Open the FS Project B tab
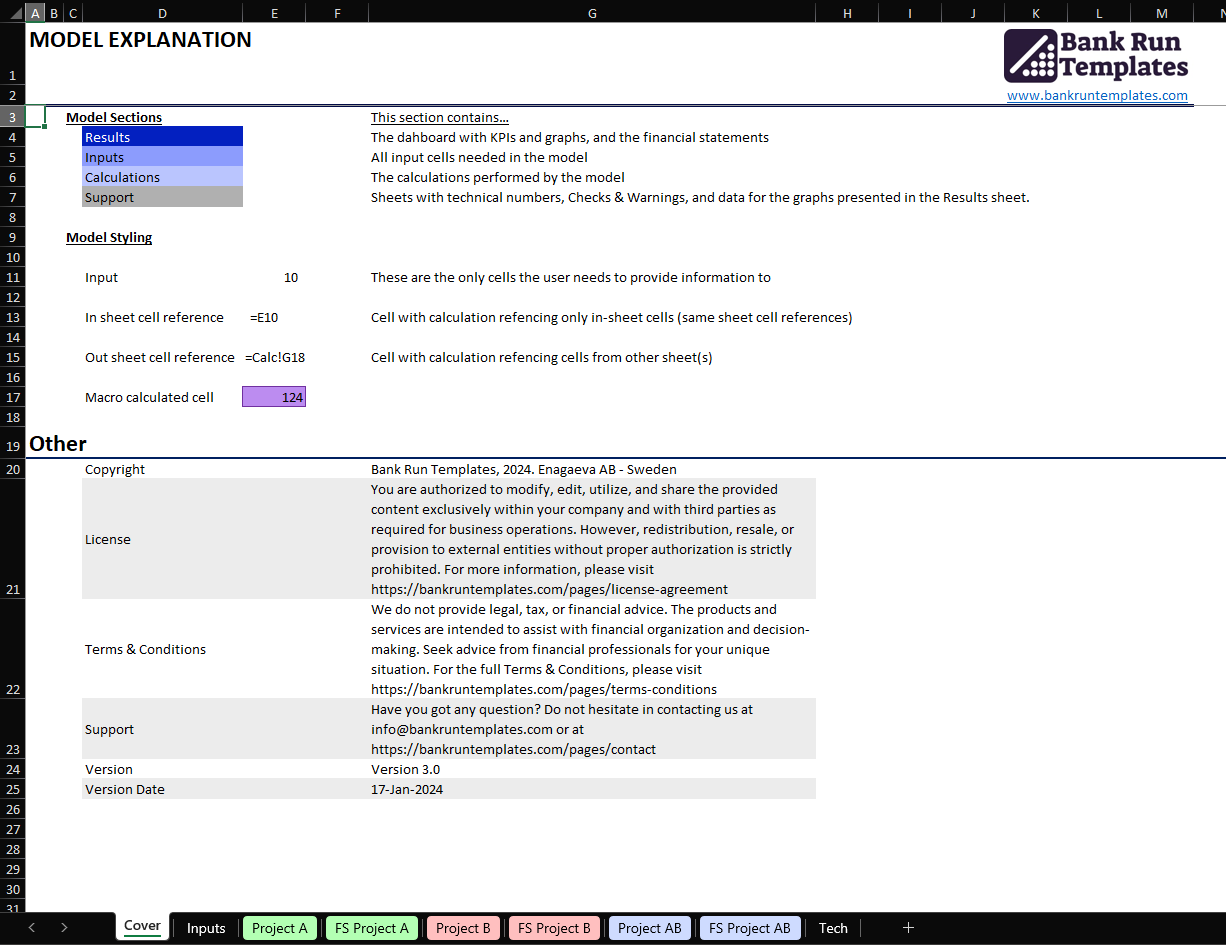 [555, 928]
